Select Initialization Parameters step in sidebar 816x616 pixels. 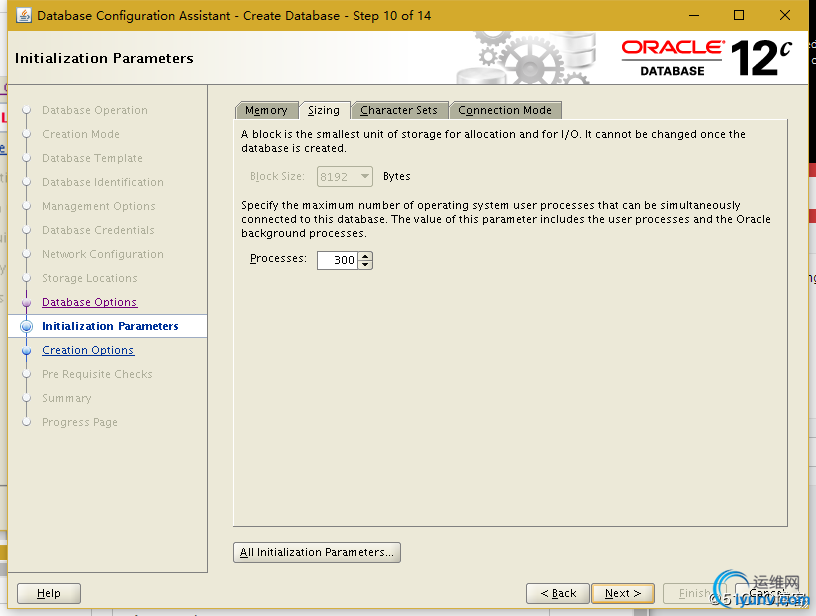pyautogui.click(x=110, y=326)
